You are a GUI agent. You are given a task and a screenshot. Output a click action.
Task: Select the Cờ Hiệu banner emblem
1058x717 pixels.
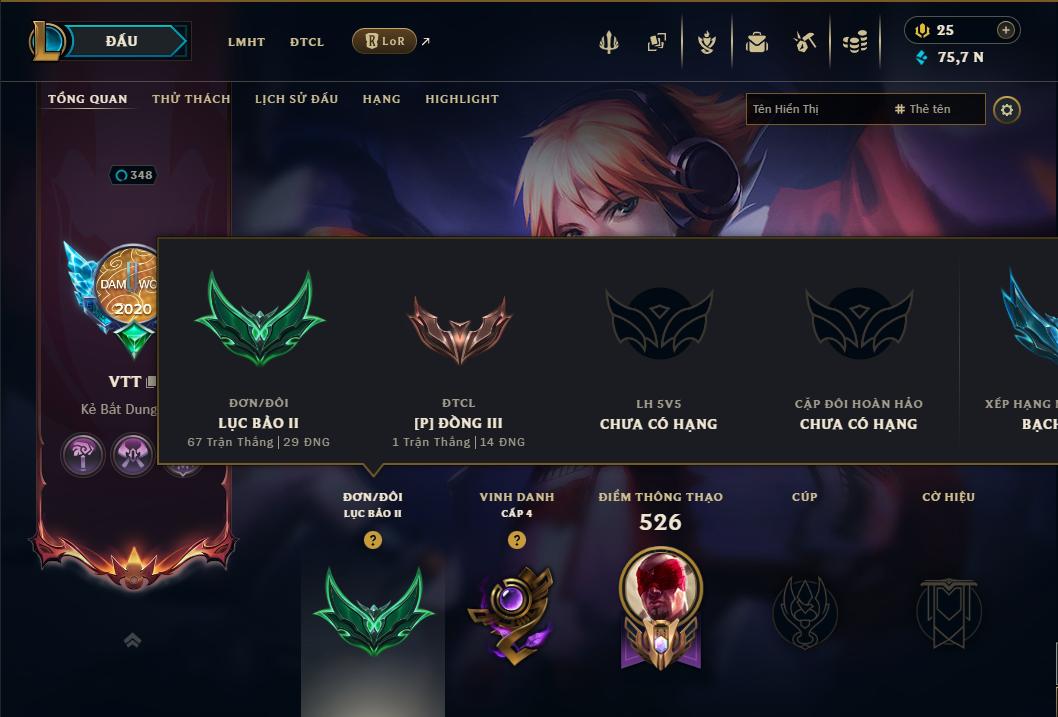(x=948, y=612)
